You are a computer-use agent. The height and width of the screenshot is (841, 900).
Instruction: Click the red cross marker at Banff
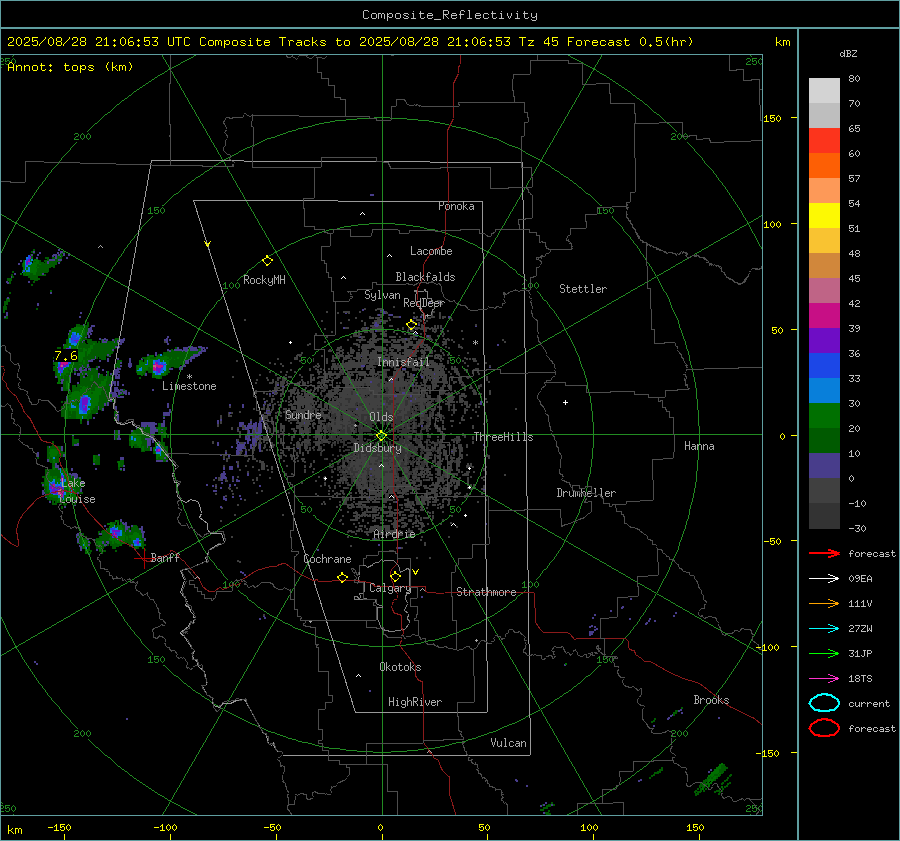[x=143, y=558]
